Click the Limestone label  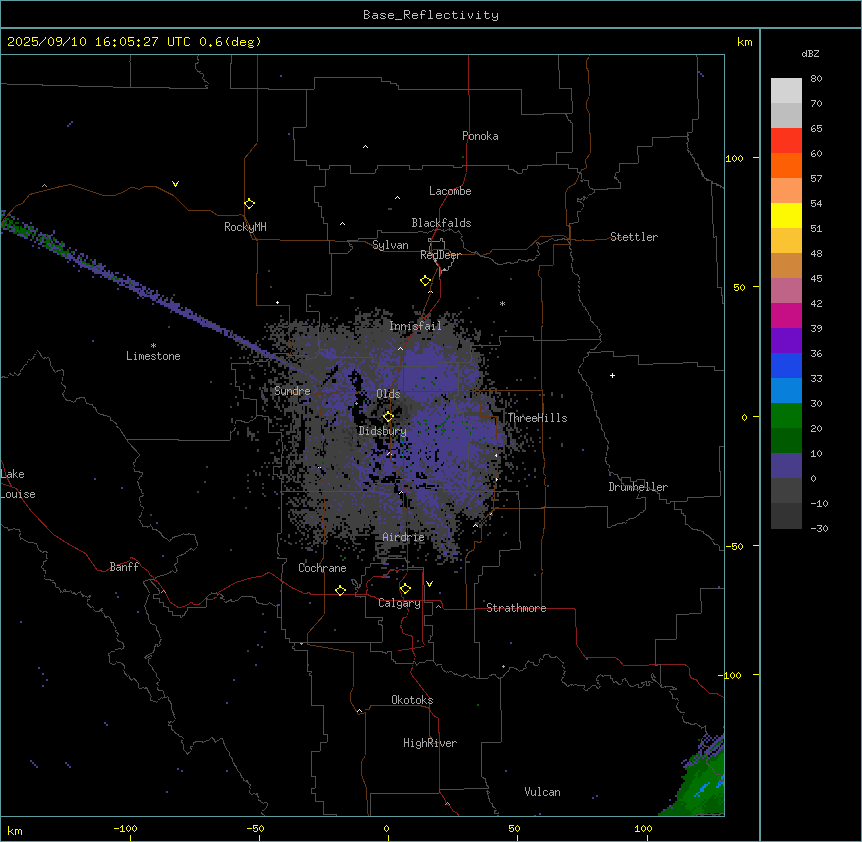point(153,356)
